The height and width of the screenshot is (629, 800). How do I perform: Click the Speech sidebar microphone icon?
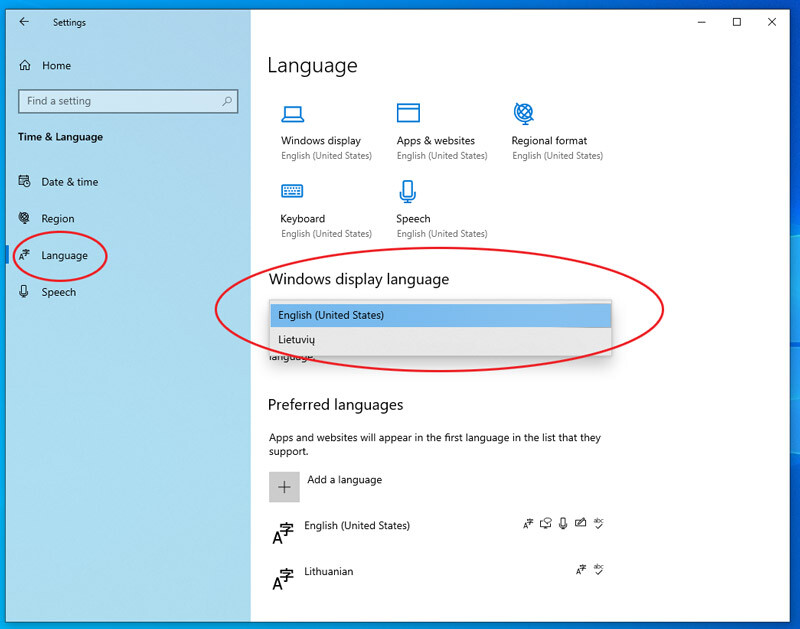coord(23,291)
